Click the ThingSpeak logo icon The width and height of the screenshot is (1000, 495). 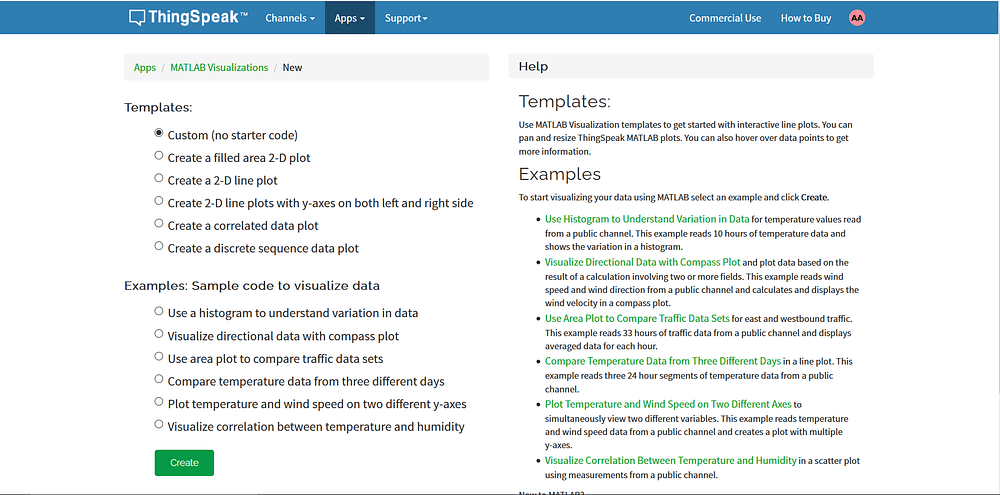[137, 18]
